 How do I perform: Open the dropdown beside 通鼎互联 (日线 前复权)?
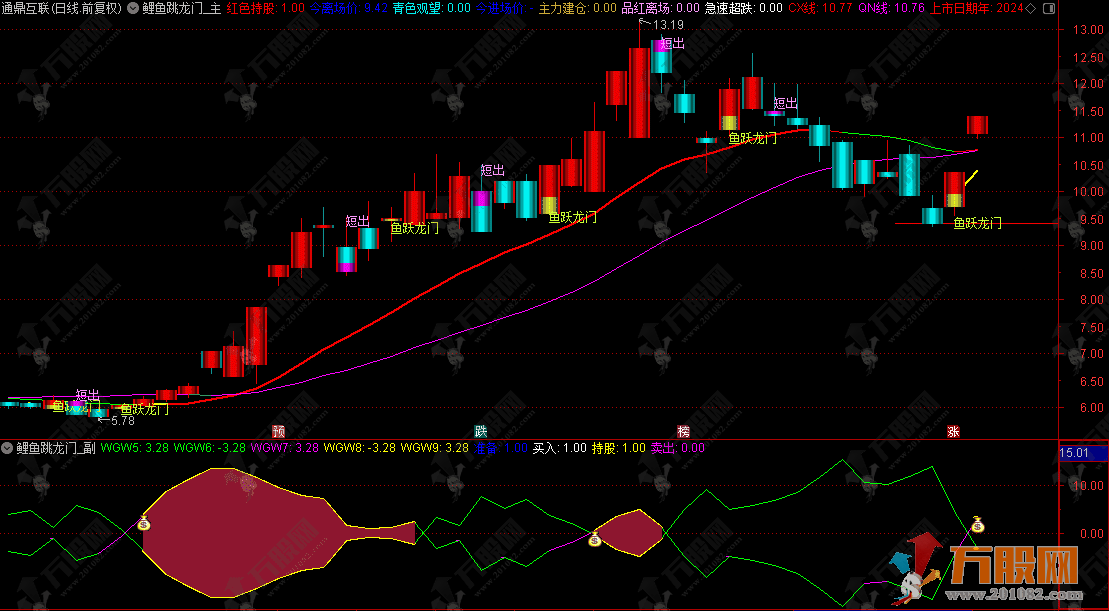click(133, 8)
